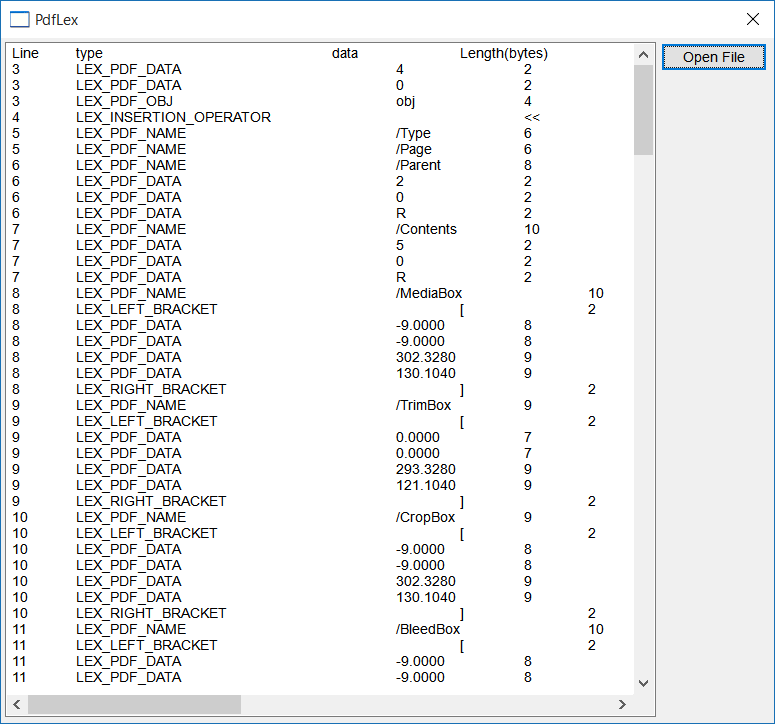Click the "/Parent" data value
Viewport: 775px width, 724px height.
point(418,165)
